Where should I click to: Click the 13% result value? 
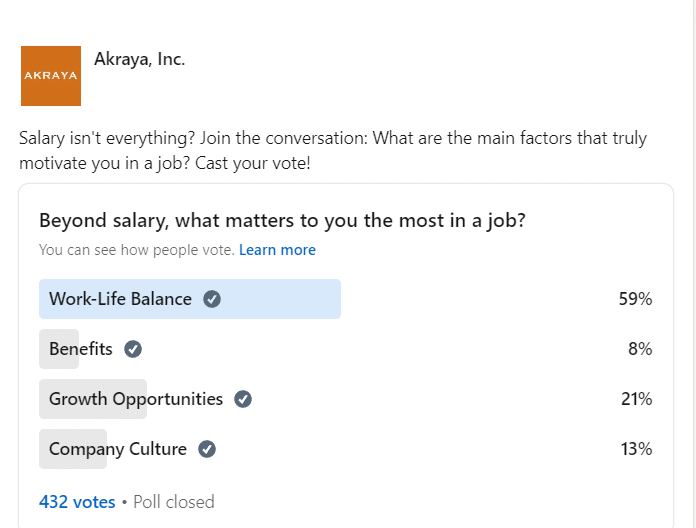[636, 449]
